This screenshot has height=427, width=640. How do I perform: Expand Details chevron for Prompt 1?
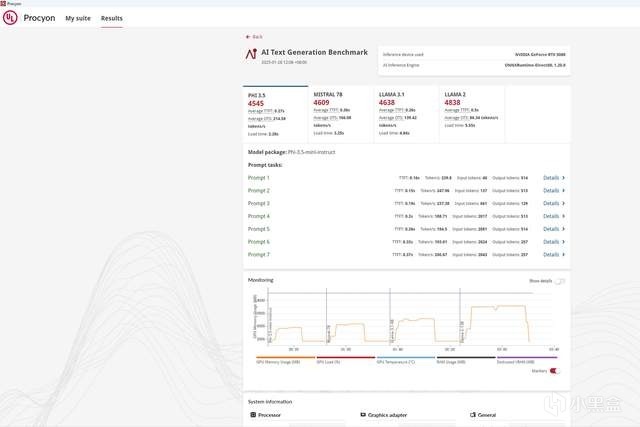pyautogui.click(x=564, y=178)
